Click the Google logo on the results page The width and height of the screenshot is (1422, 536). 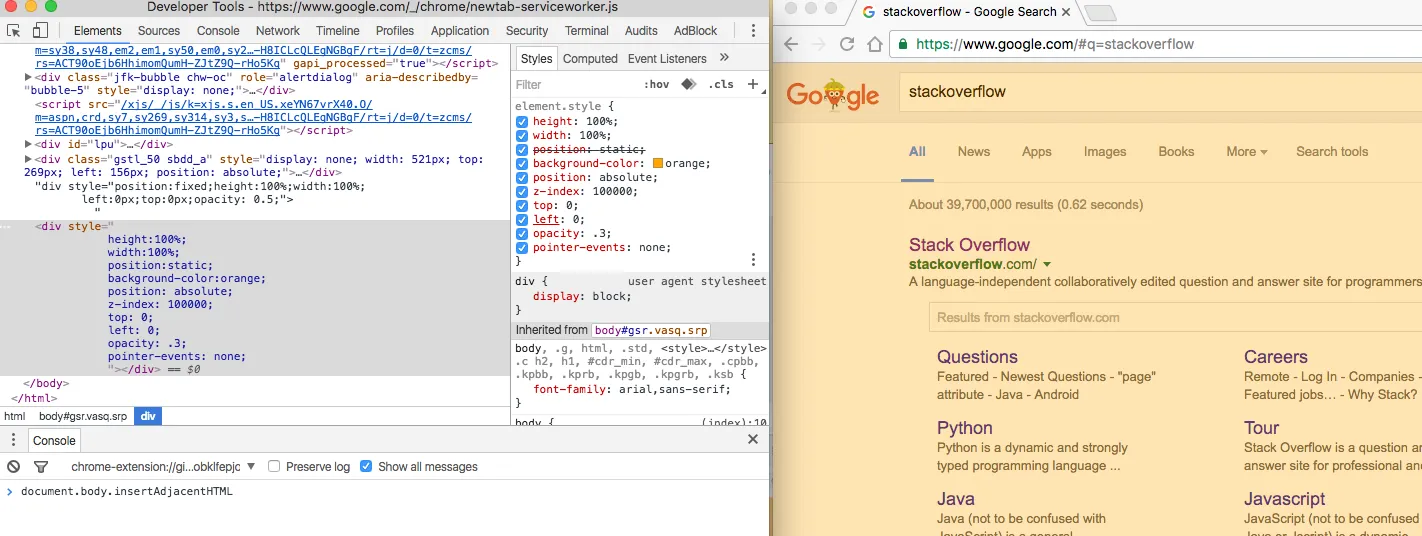coord(832,94)
